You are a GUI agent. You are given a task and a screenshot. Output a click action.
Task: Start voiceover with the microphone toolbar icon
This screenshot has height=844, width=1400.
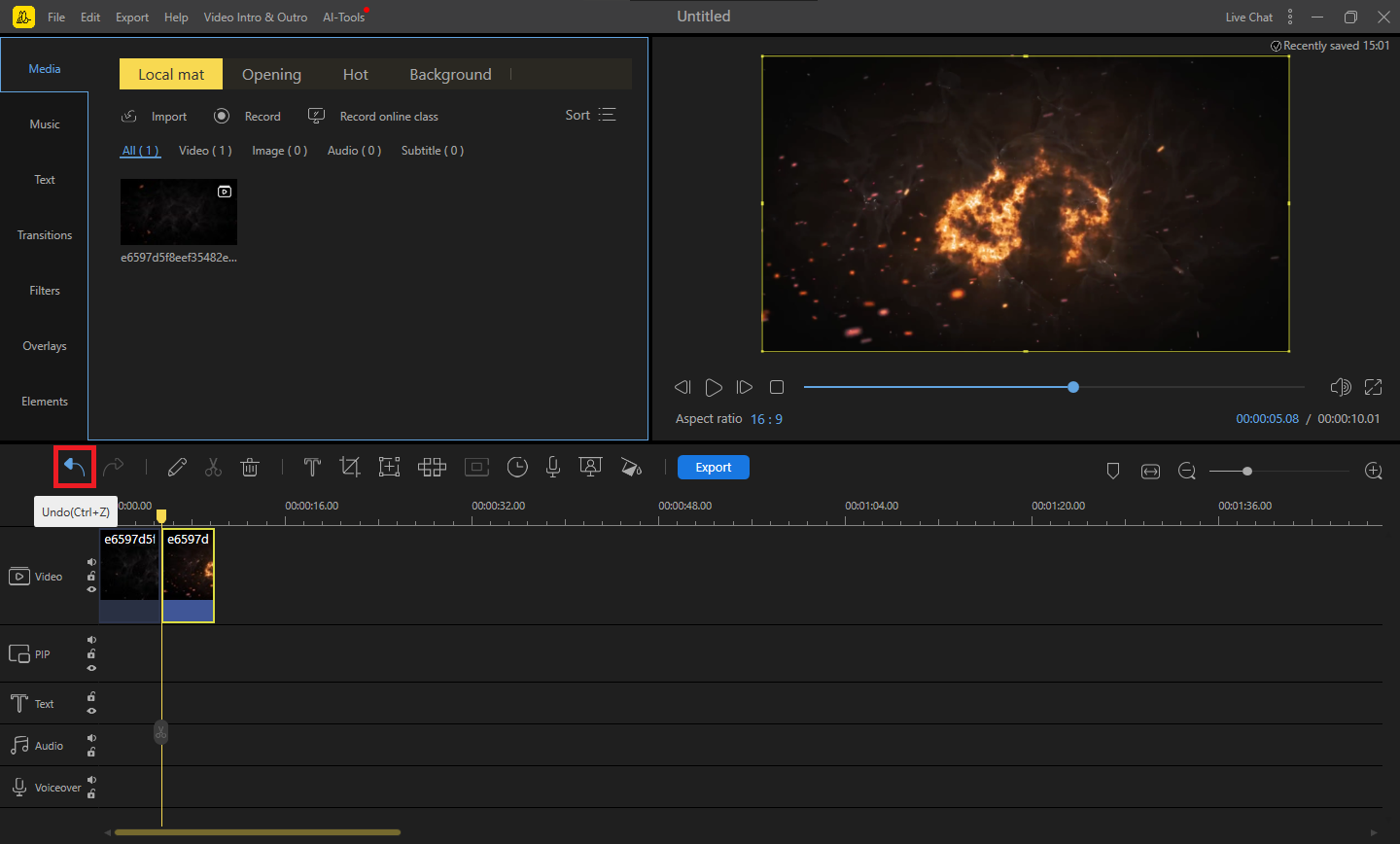(x=553, y=468)
